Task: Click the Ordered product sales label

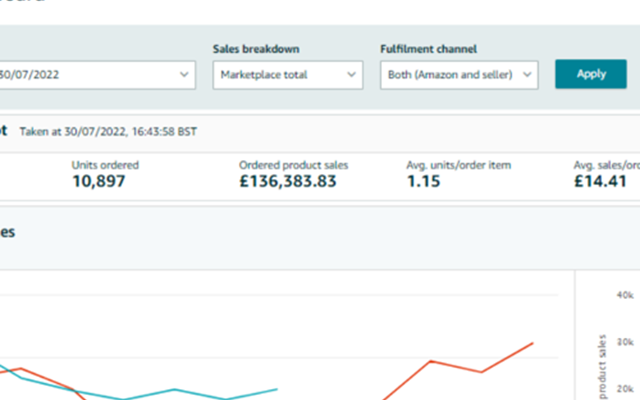Action: [293, 165]
